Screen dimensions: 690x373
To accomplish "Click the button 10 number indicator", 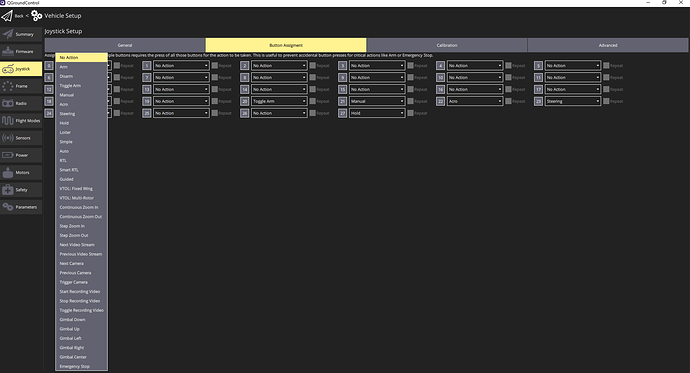I will [440, 77].
